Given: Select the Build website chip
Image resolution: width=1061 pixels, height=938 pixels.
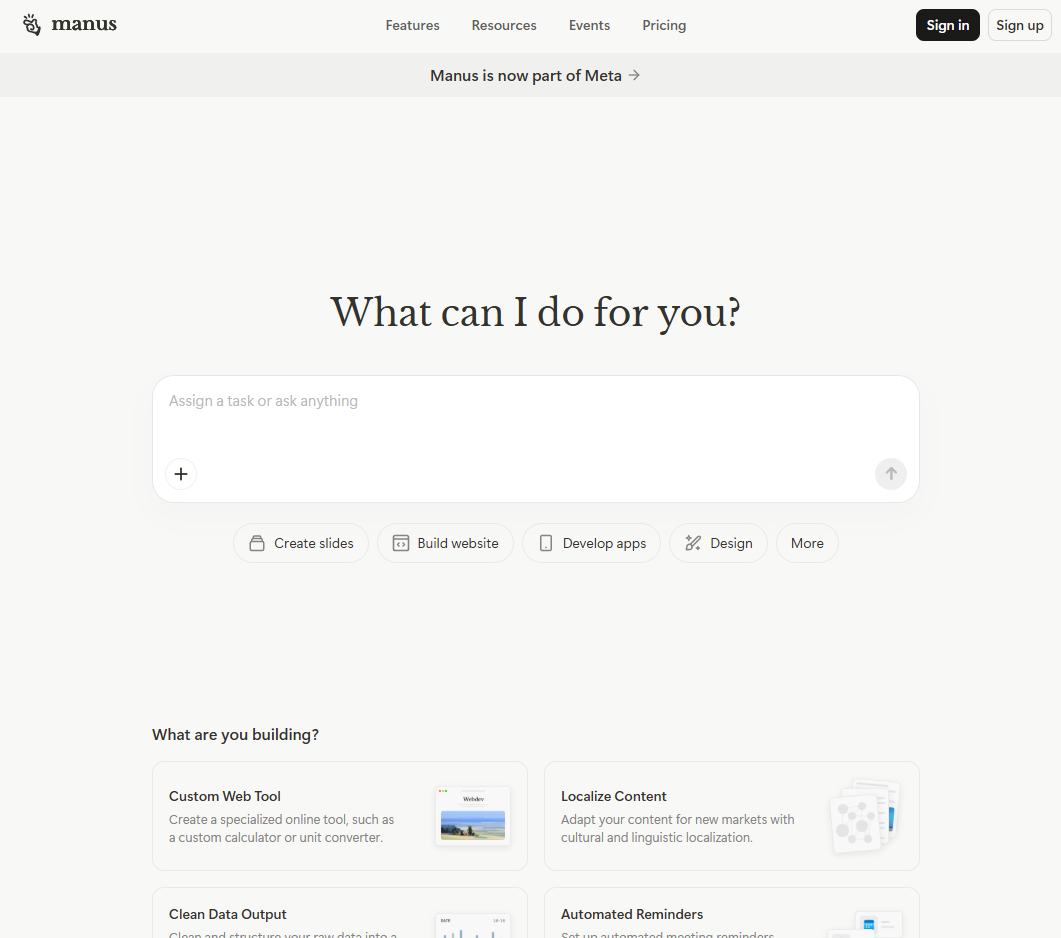Looking at the screenshot, I should (x=445, y=543).
